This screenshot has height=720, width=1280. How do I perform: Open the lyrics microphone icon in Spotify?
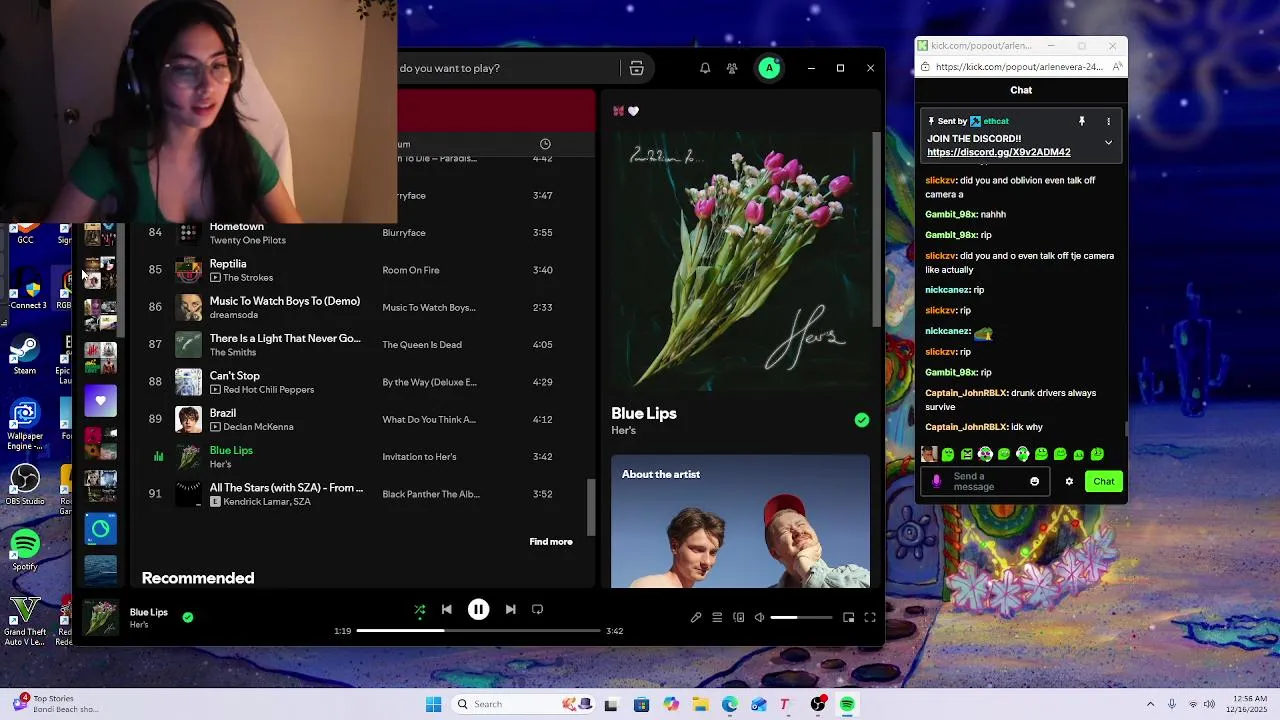[696, 618]
